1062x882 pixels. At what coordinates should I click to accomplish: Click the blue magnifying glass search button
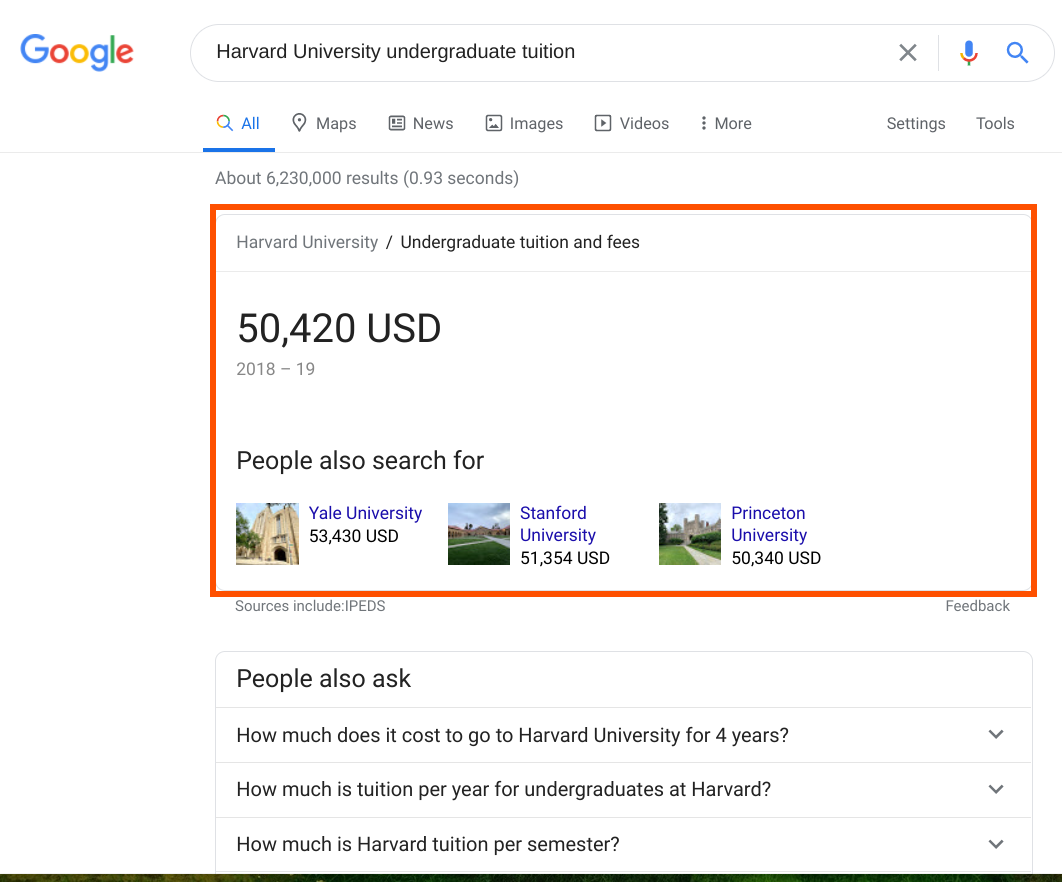[1017, 52]
